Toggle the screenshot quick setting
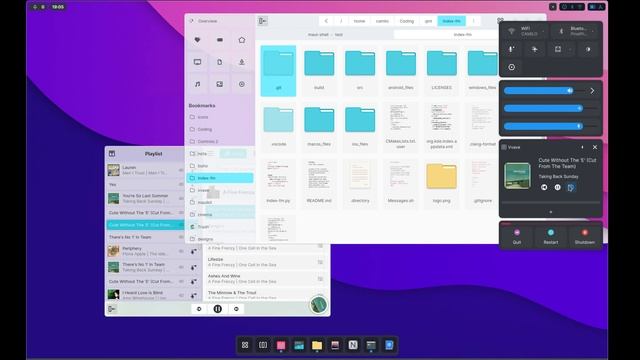The image size is (640, 360). point(558,49)
